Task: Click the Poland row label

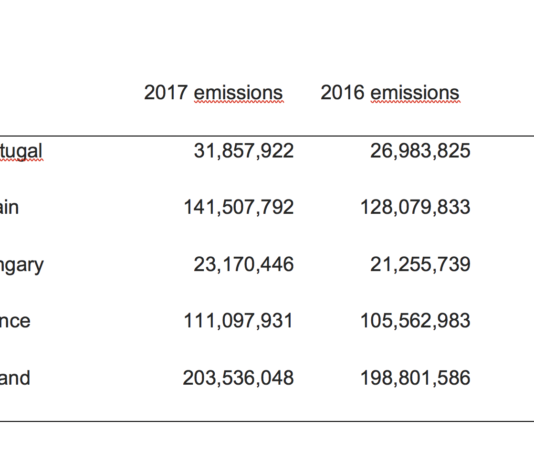Action: [15, 378]
